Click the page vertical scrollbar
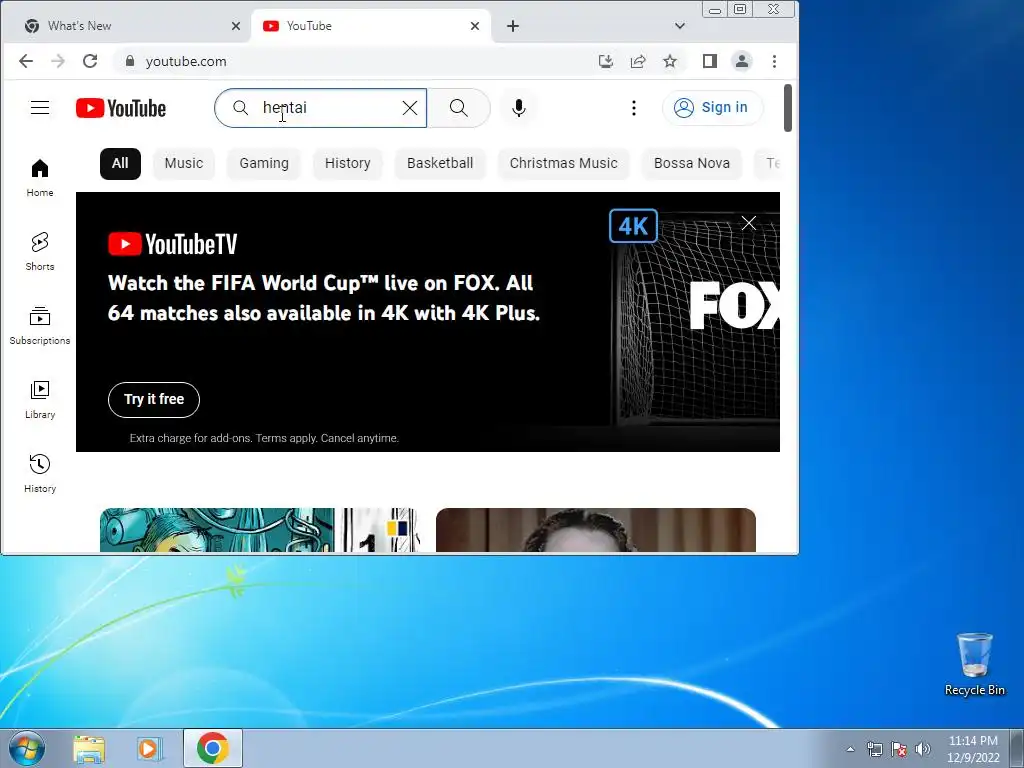Viewport: 1024px width, 768px height. (x=788, y=108)
